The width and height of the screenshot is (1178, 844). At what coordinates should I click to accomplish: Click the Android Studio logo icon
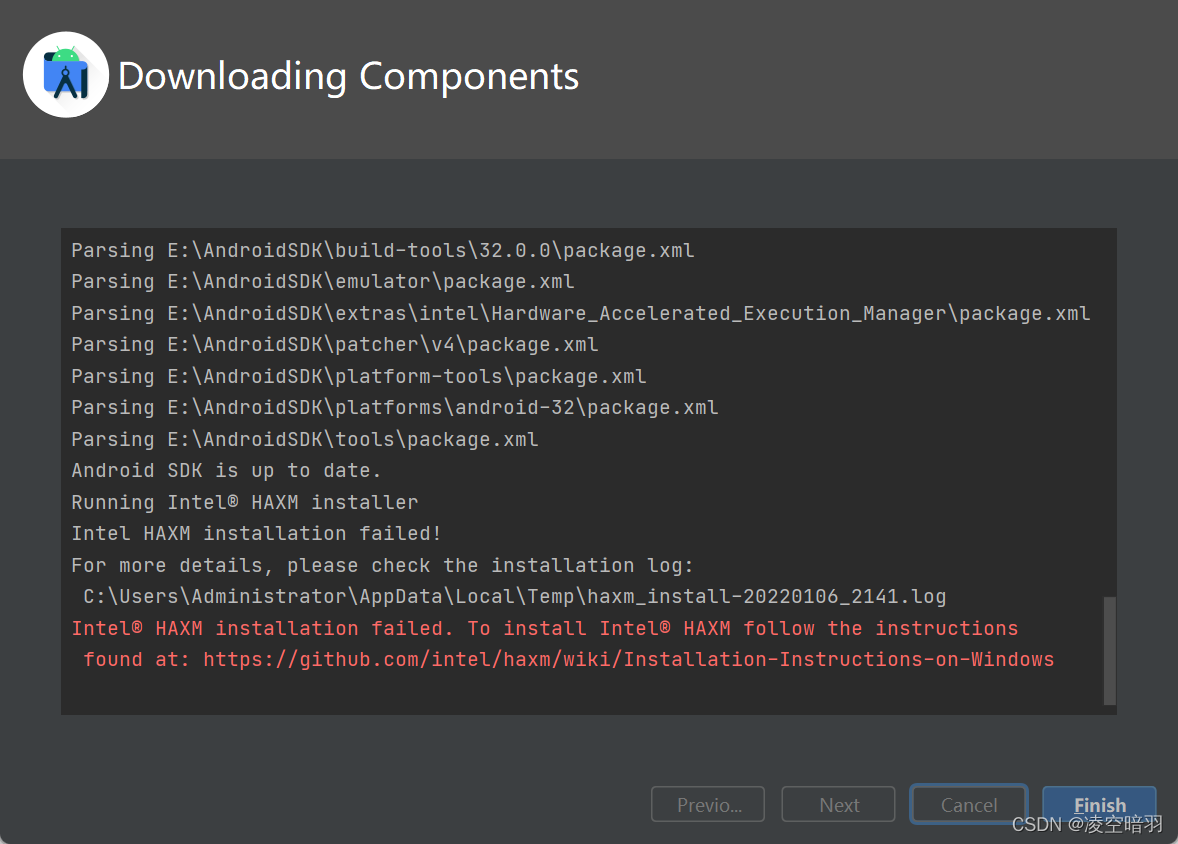pos(66,74)
